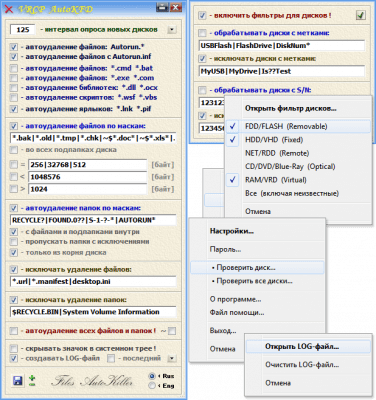Toggle the 'автоудаление файлов по маскам' checkbox
This screenshot has height=400, width=376.
[x=14, y=126]
